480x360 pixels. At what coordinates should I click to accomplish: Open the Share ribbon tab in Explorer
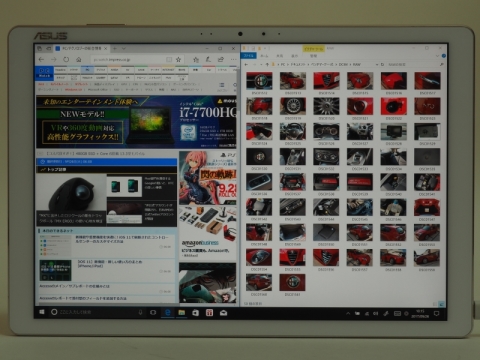[x=279, y=56]
